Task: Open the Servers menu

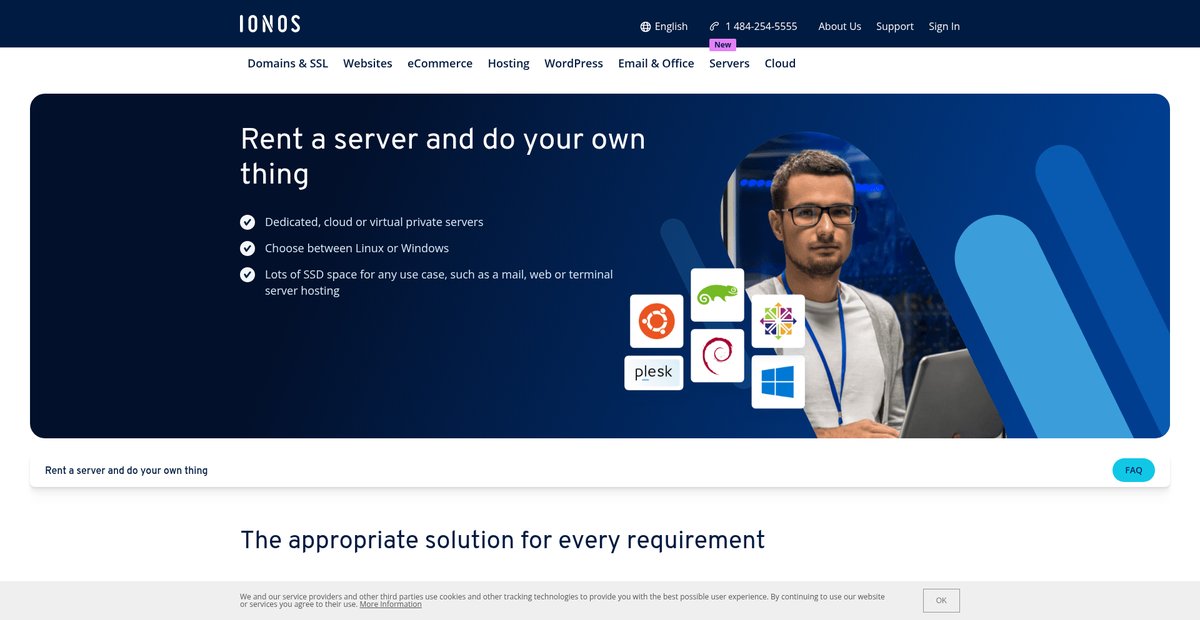Action: coord(729,63)
